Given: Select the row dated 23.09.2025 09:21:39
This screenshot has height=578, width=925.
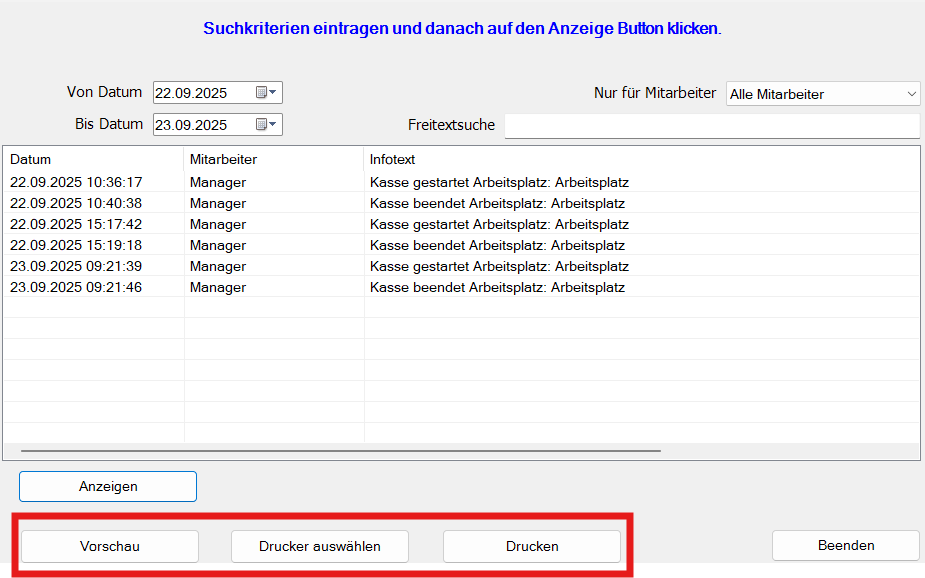Looking at the screenshot, I should point(462,267).
